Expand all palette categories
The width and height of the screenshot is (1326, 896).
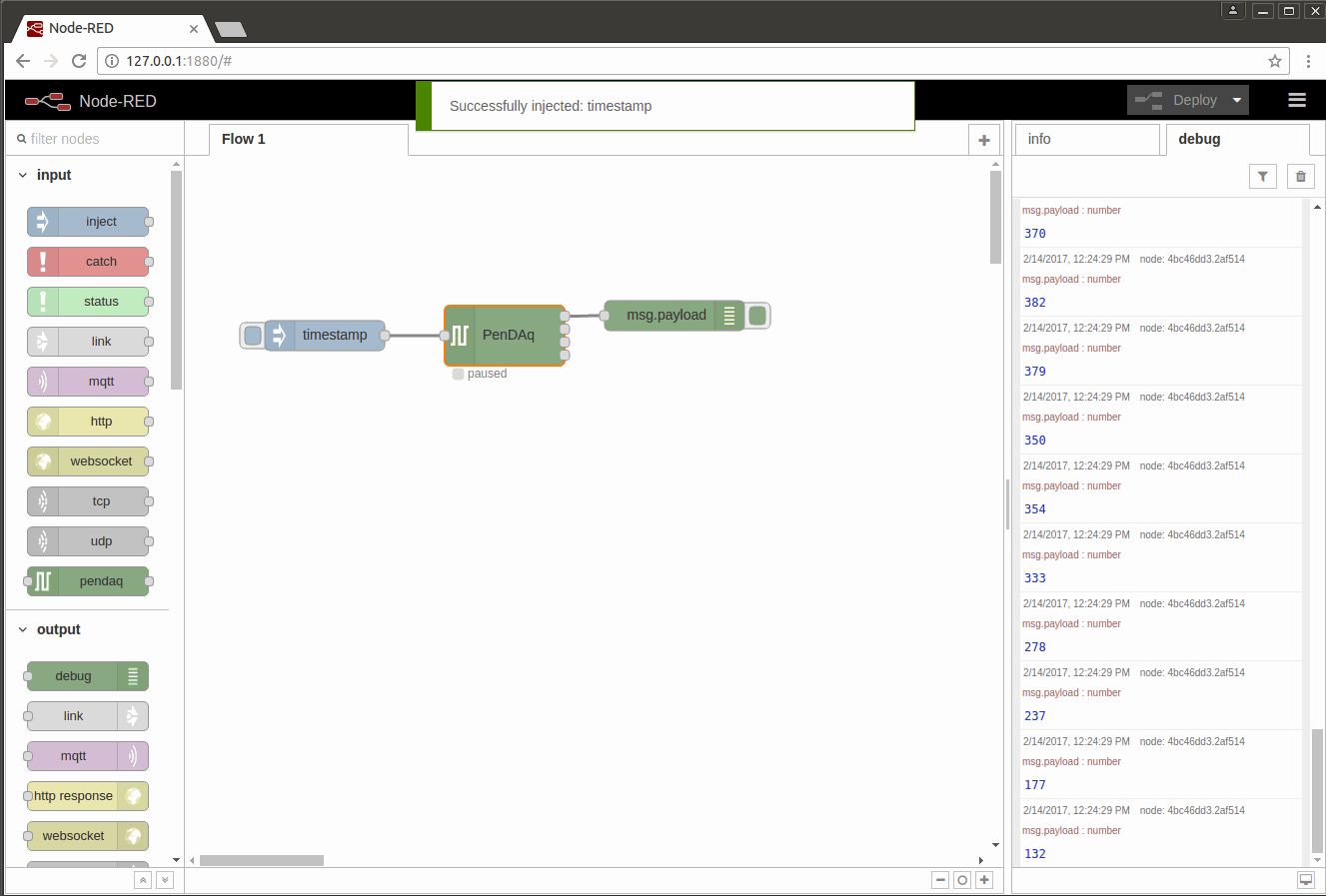165,880
